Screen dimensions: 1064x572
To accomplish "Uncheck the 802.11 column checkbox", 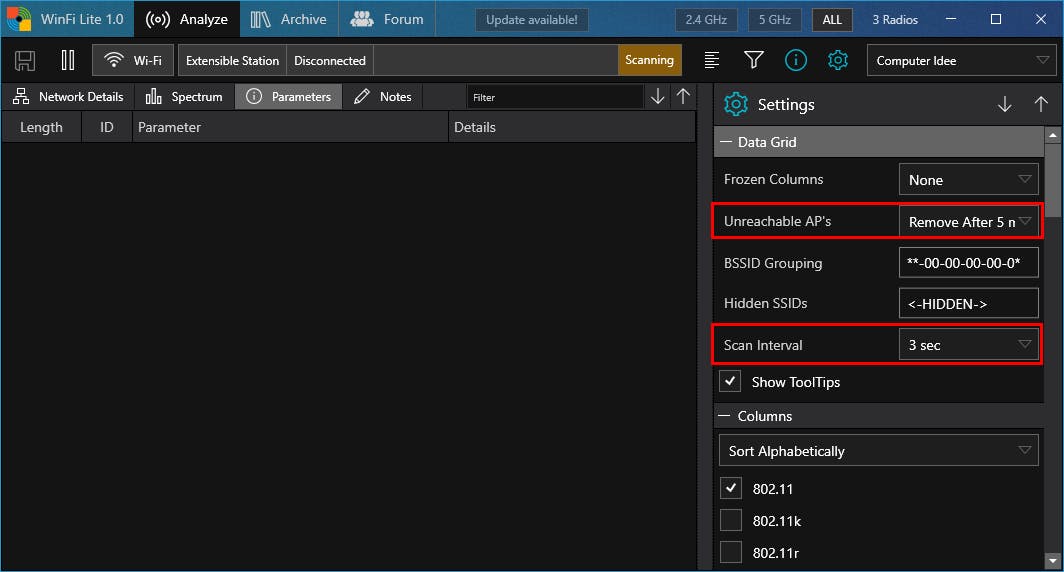I will click(x=731, y=488).
